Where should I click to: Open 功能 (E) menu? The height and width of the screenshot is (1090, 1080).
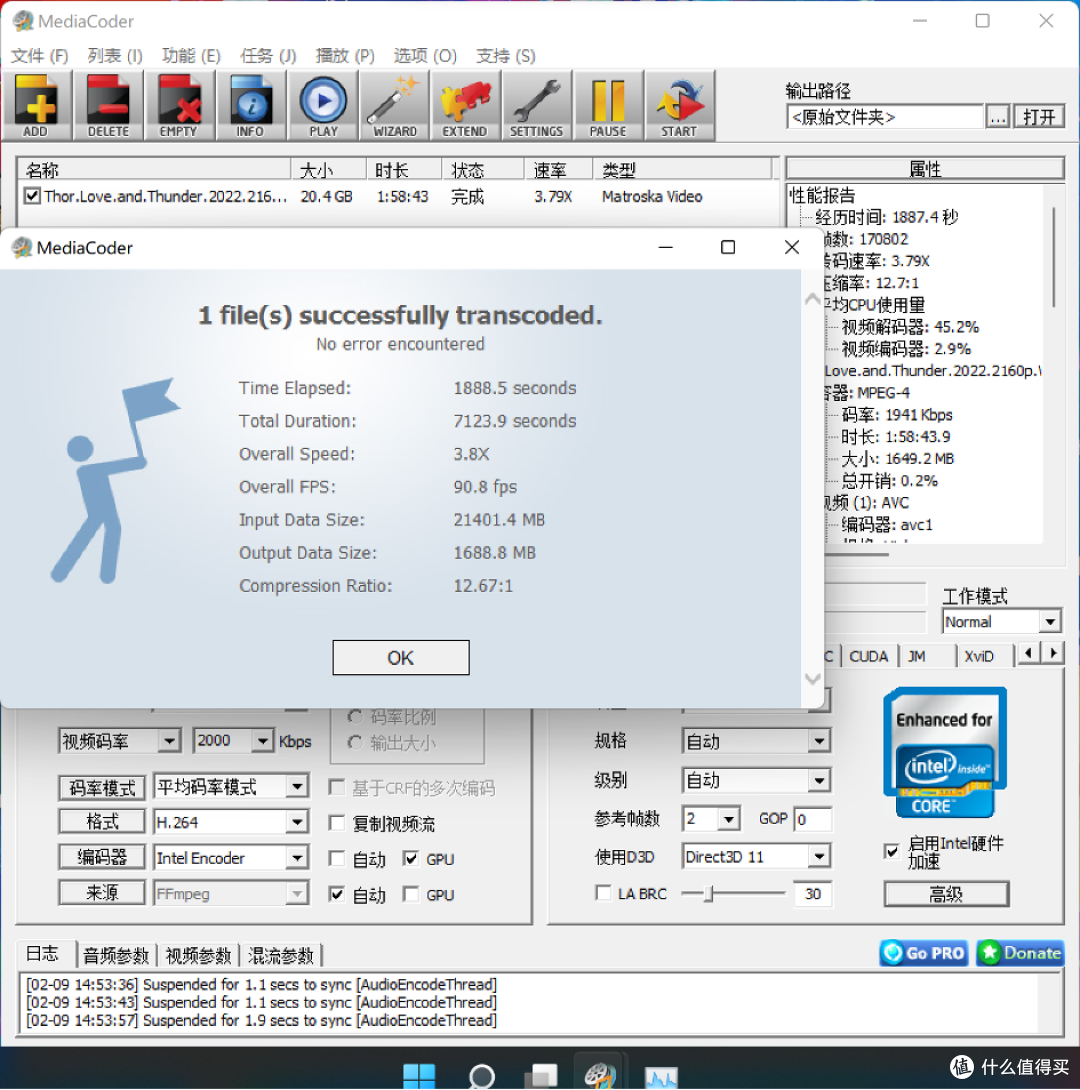pos(190,56)
